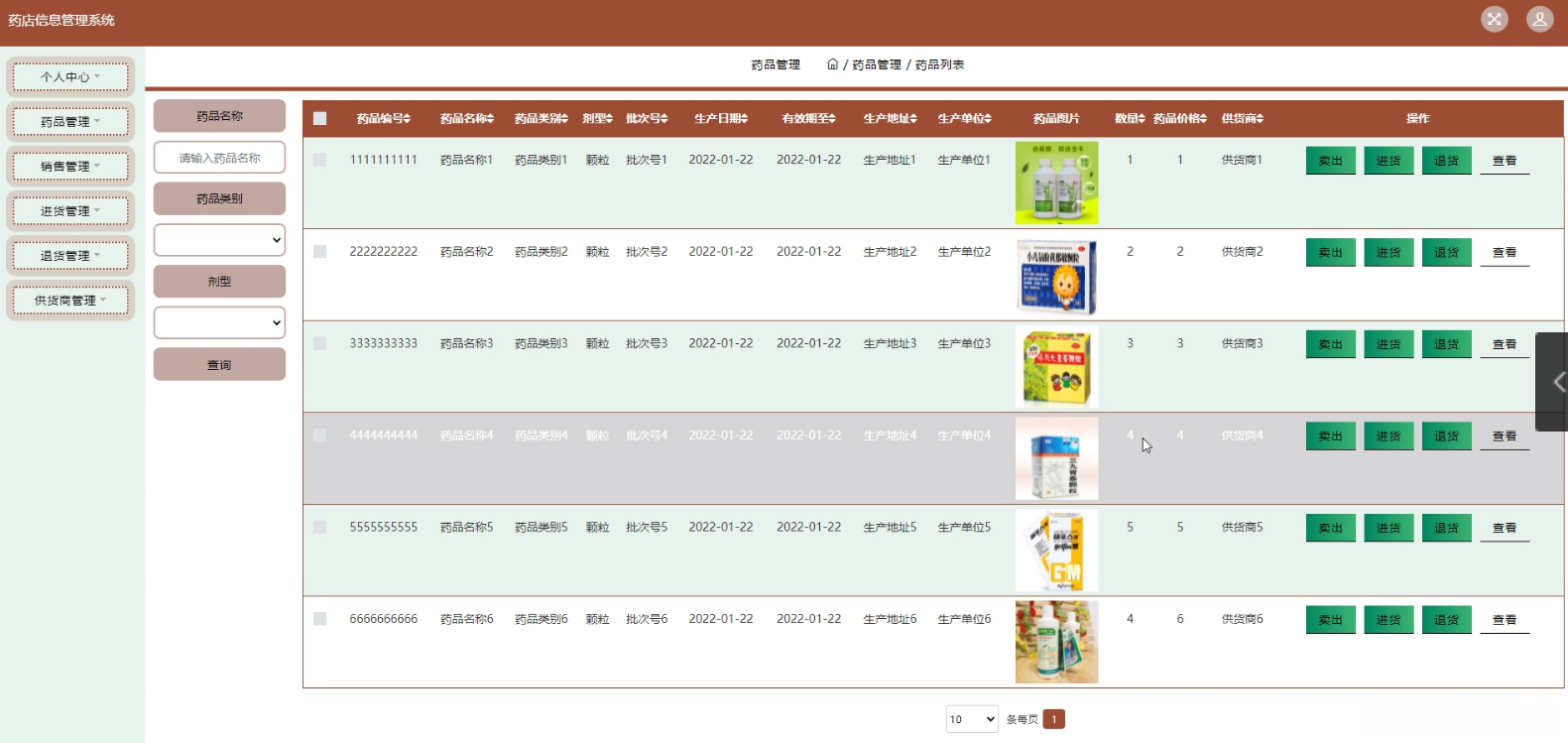The width and height of the screenshot is (1568, 743).
Task: Tick the checkbox for row 1111111111
Action: 319,159
